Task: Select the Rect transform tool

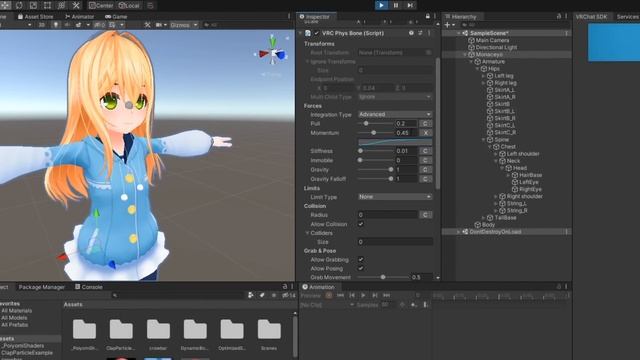Action: [x=47, y=5]
